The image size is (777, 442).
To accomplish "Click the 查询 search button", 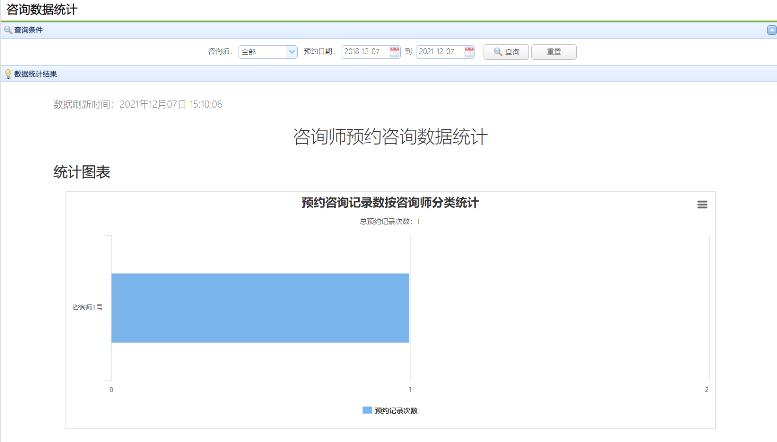I will [506, 52].
